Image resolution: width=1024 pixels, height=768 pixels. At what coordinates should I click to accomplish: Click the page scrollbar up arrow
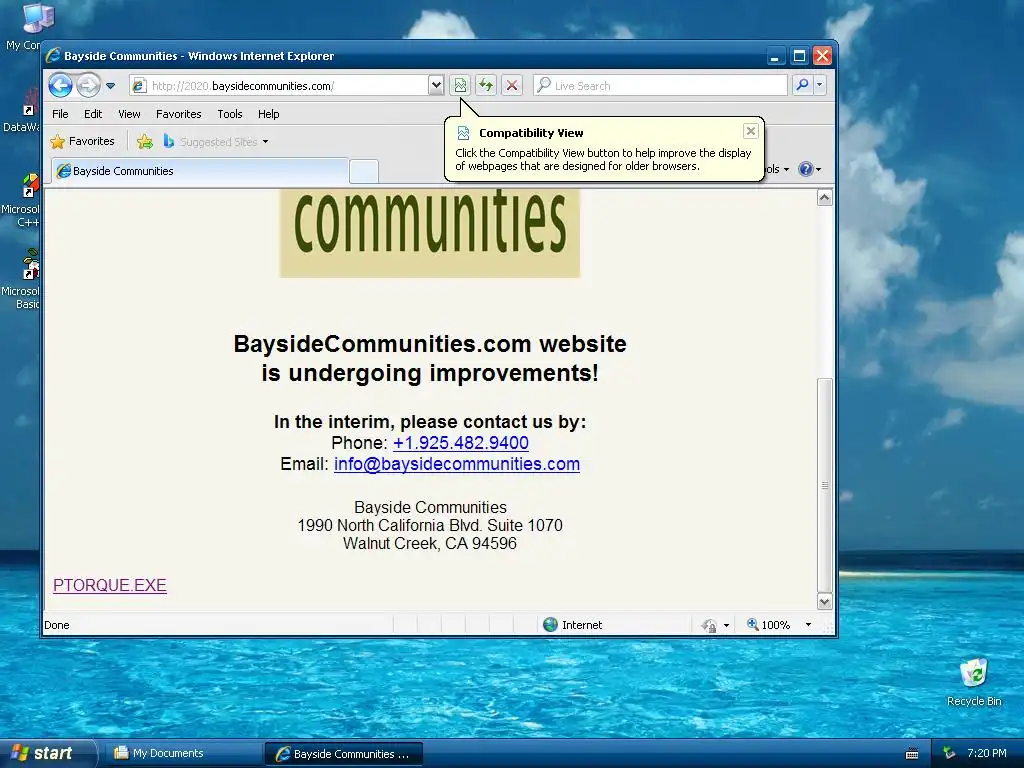click(x=825, y=198)
